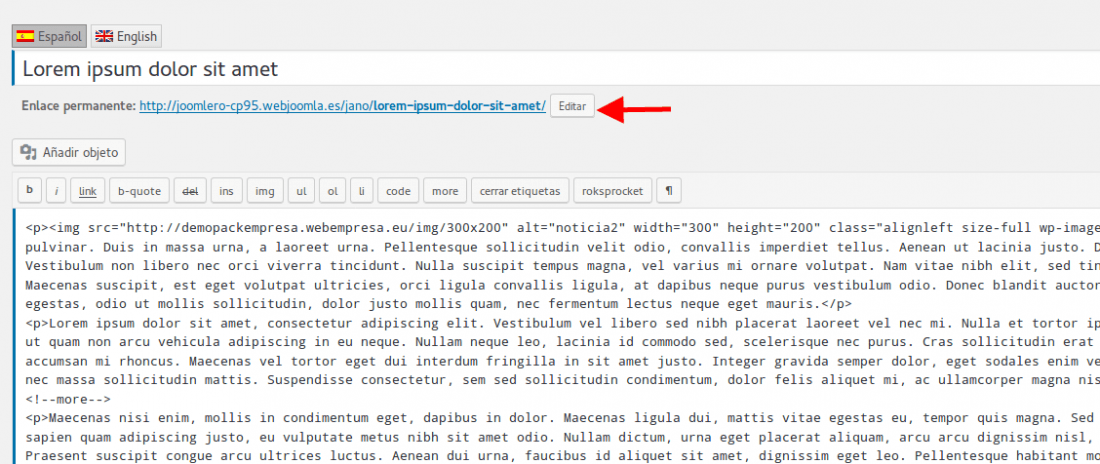Apply bold with the b button
The height and width of the screenshot is (464, 1100).
point(29,190)
